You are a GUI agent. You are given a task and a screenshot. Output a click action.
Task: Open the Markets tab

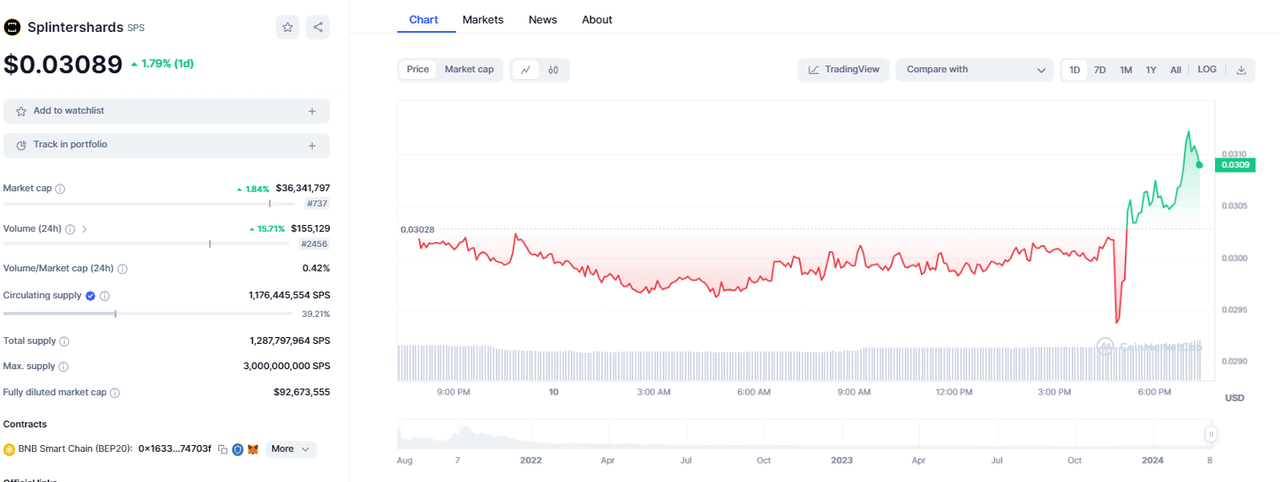click(483, 20)
